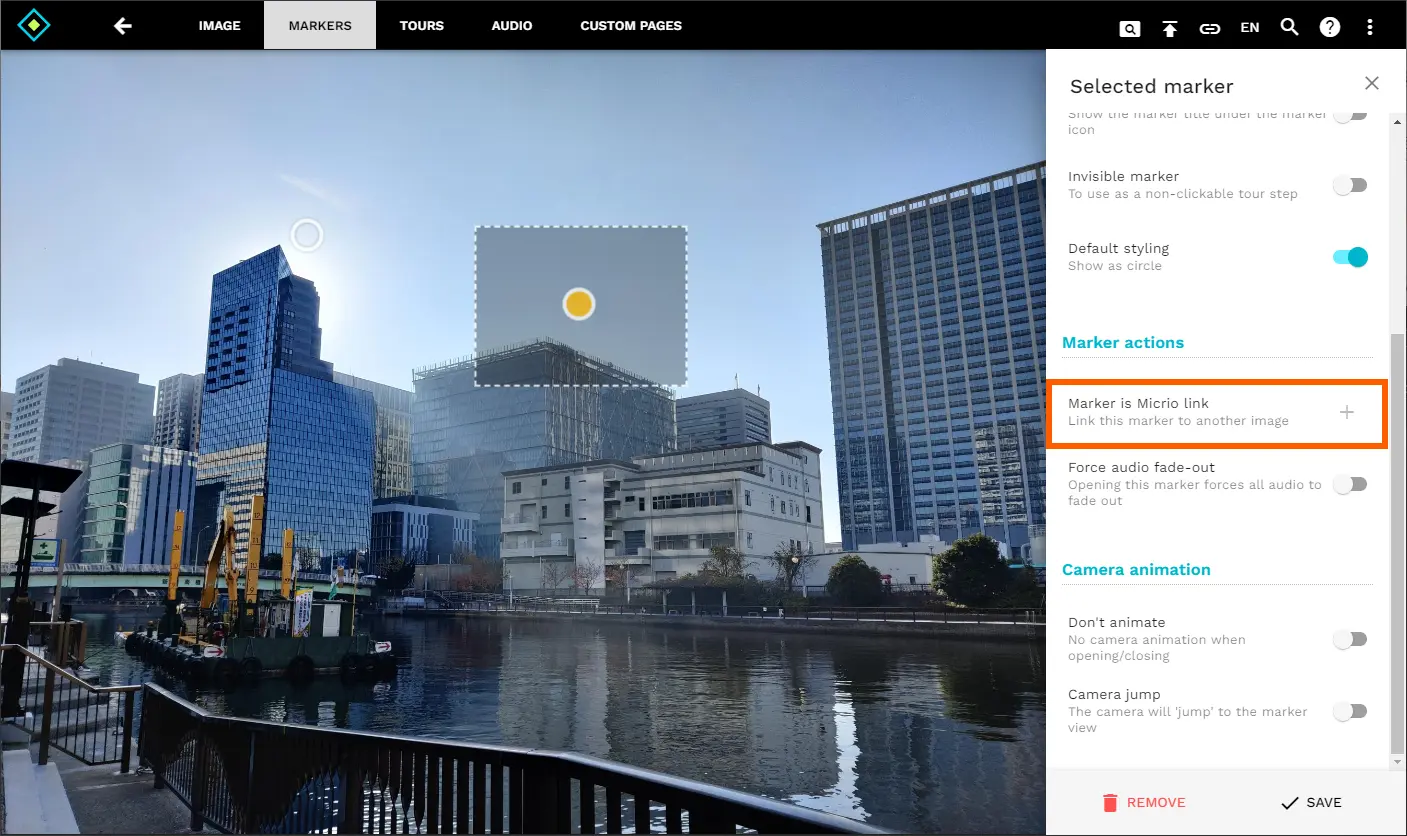
Task: Disable the Default styling toggle
Action: [1351, 257]
